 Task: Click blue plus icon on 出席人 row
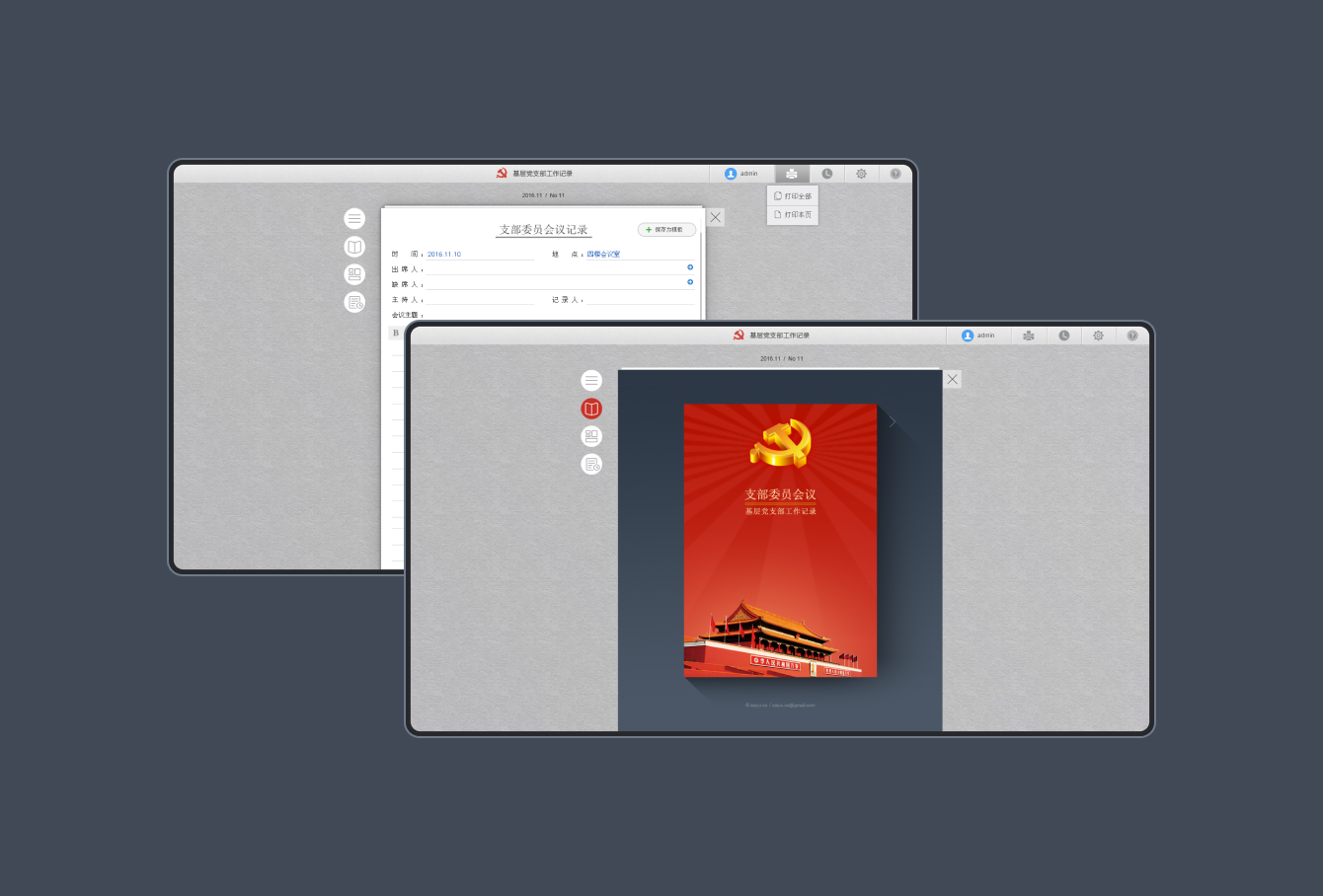(x=690, y=267)
